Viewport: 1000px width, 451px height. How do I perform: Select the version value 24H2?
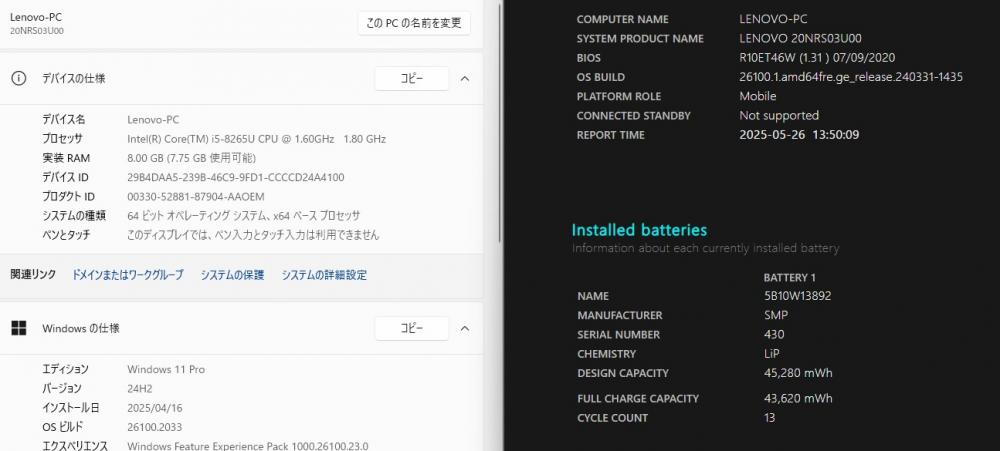click(x=140, y=388)
